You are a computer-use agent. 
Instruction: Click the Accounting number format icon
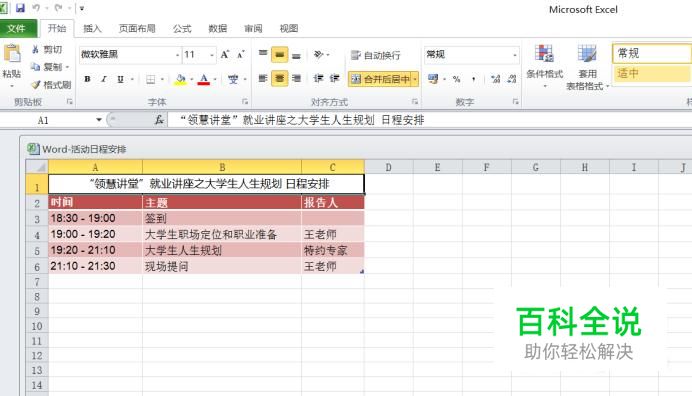tap(433, 79)
